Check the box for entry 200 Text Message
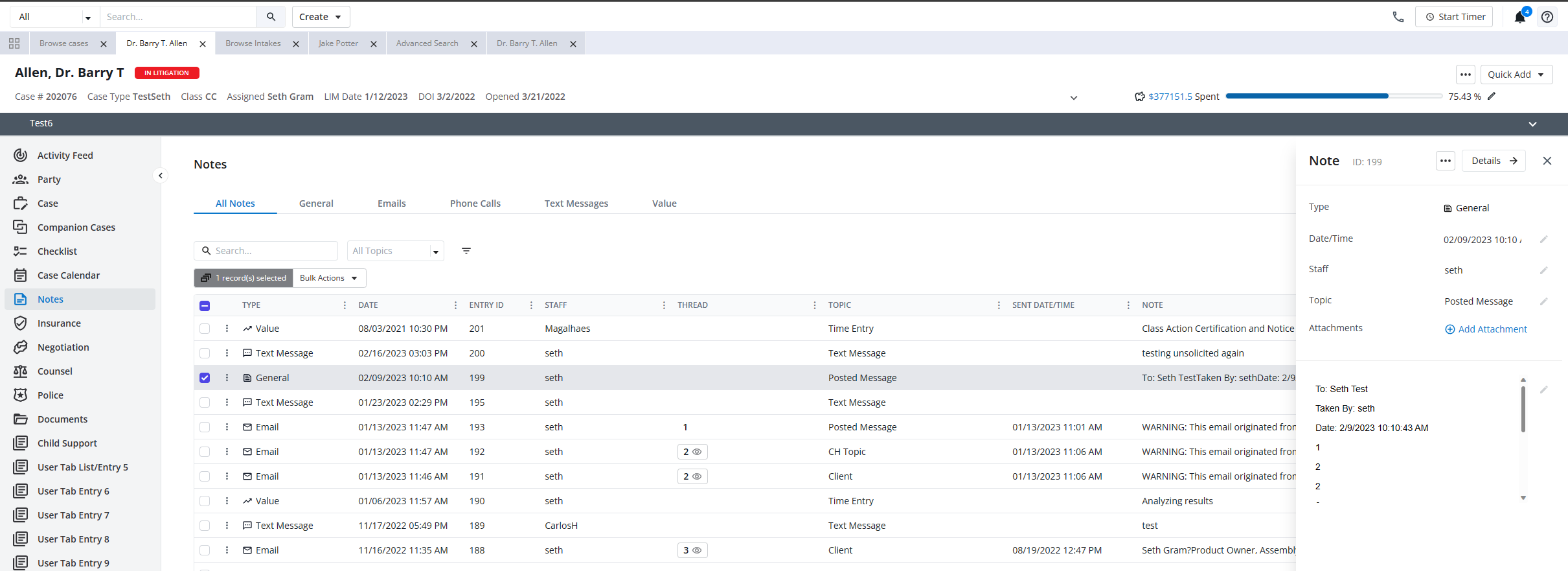 click(205, 353)
